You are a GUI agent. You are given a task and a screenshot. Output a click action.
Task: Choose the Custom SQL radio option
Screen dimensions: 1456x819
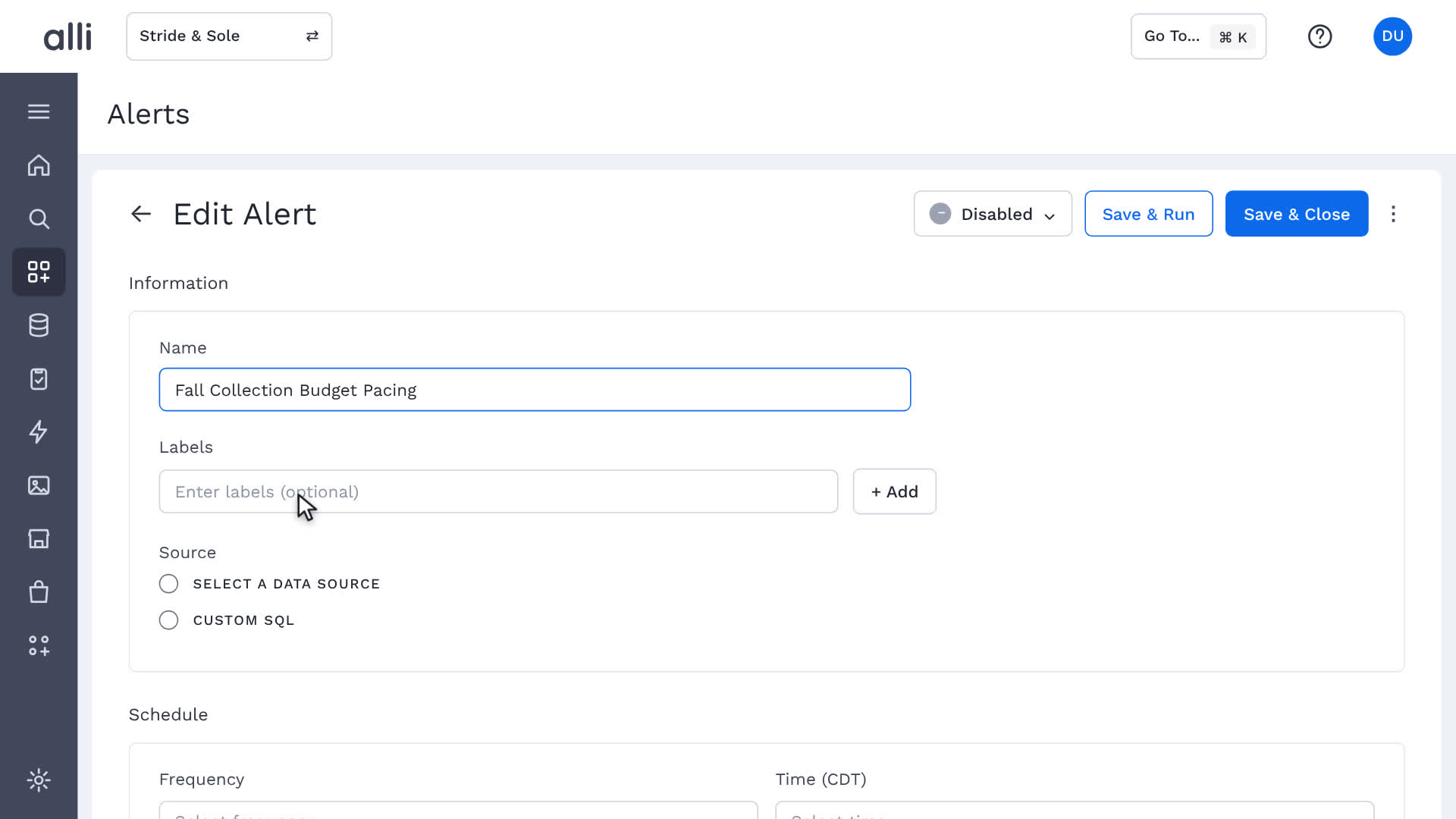168,620
